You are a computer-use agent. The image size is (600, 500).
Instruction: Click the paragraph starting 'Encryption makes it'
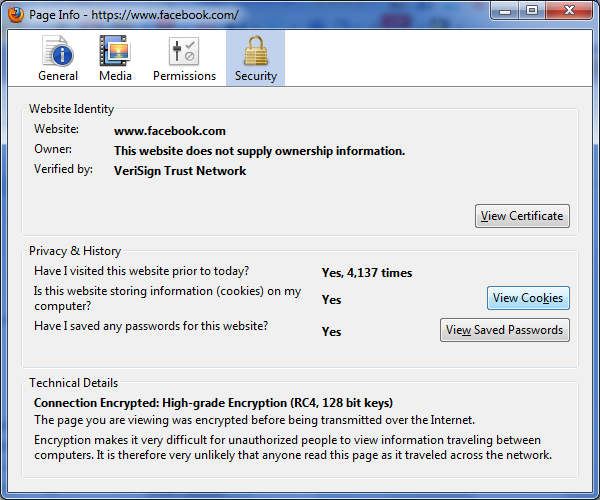coord(293,447)
